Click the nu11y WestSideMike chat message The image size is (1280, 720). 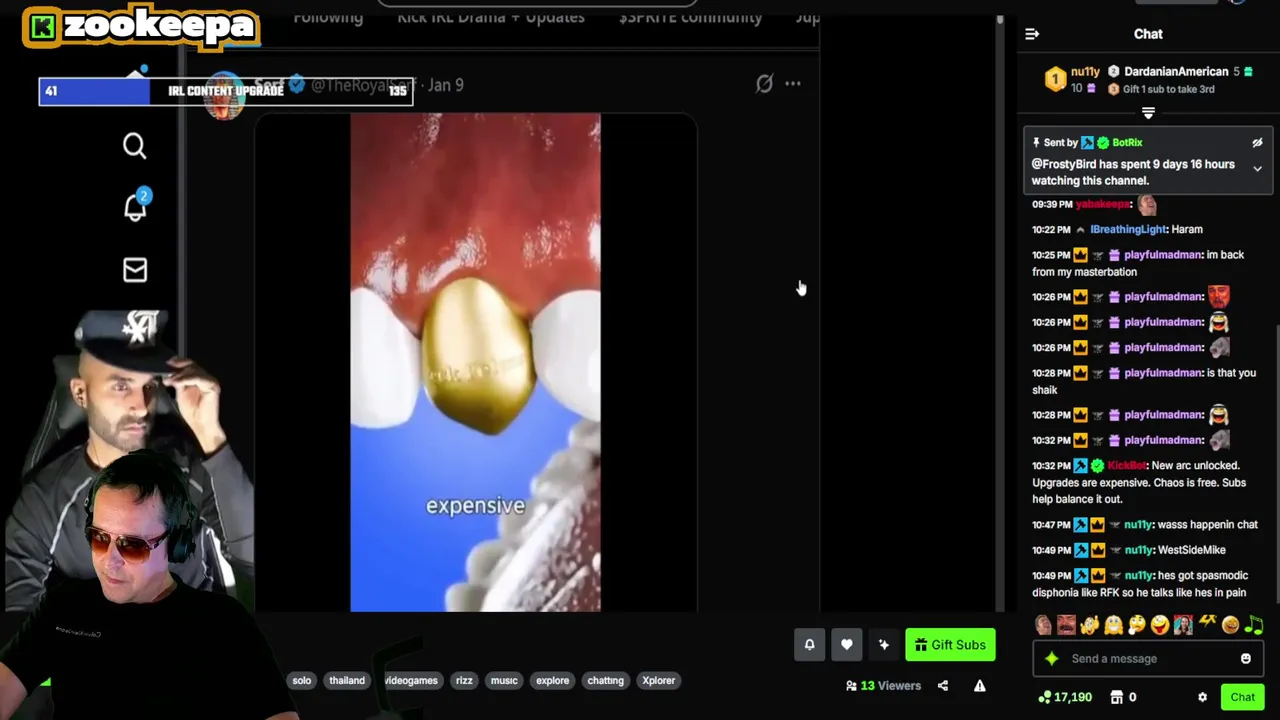1129,550
